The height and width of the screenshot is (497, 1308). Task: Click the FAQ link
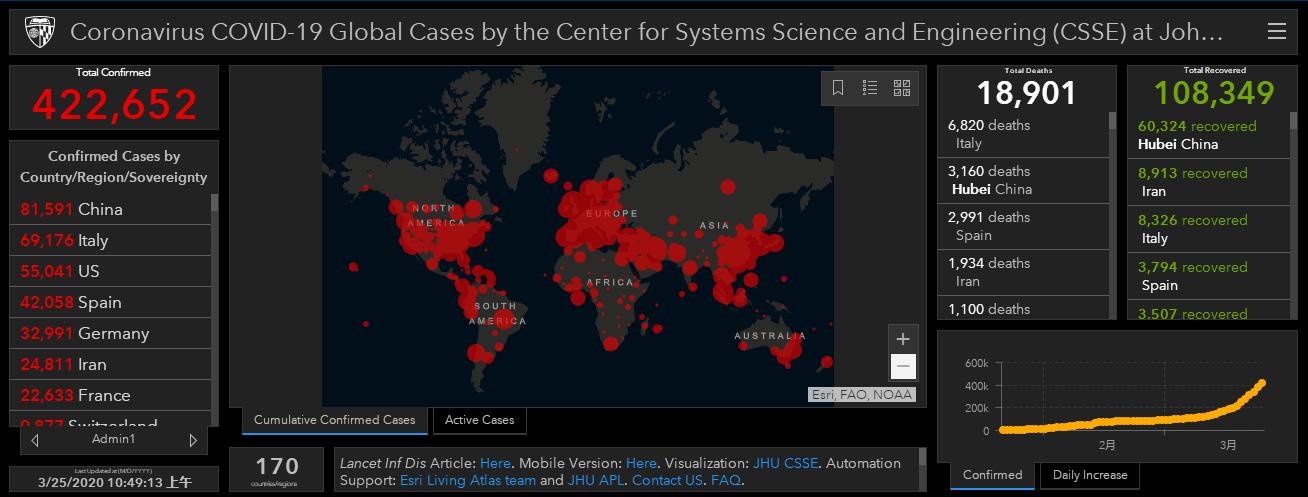[x=725, y=480]
